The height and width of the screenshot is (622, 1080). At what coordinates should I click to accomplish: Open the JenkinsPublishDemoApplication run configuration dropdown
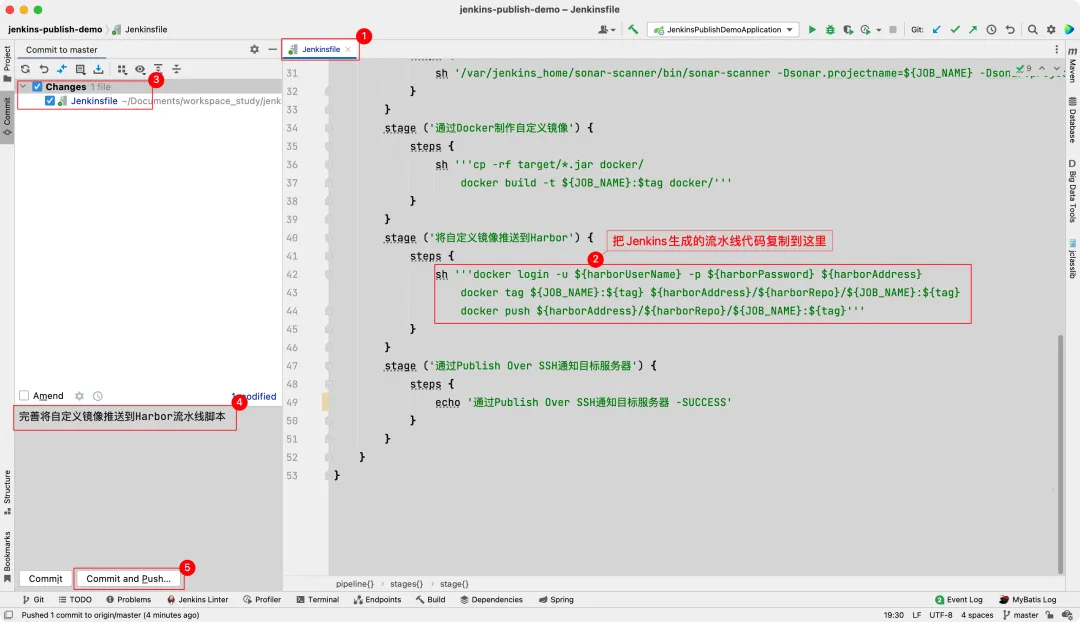pyautogui.click(x=723, y=30)
